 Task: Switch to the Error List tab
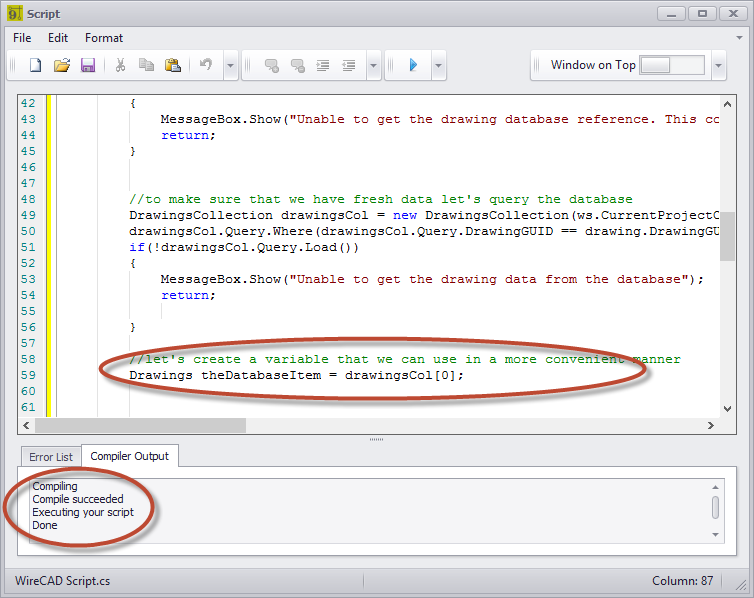coord(51,457)
